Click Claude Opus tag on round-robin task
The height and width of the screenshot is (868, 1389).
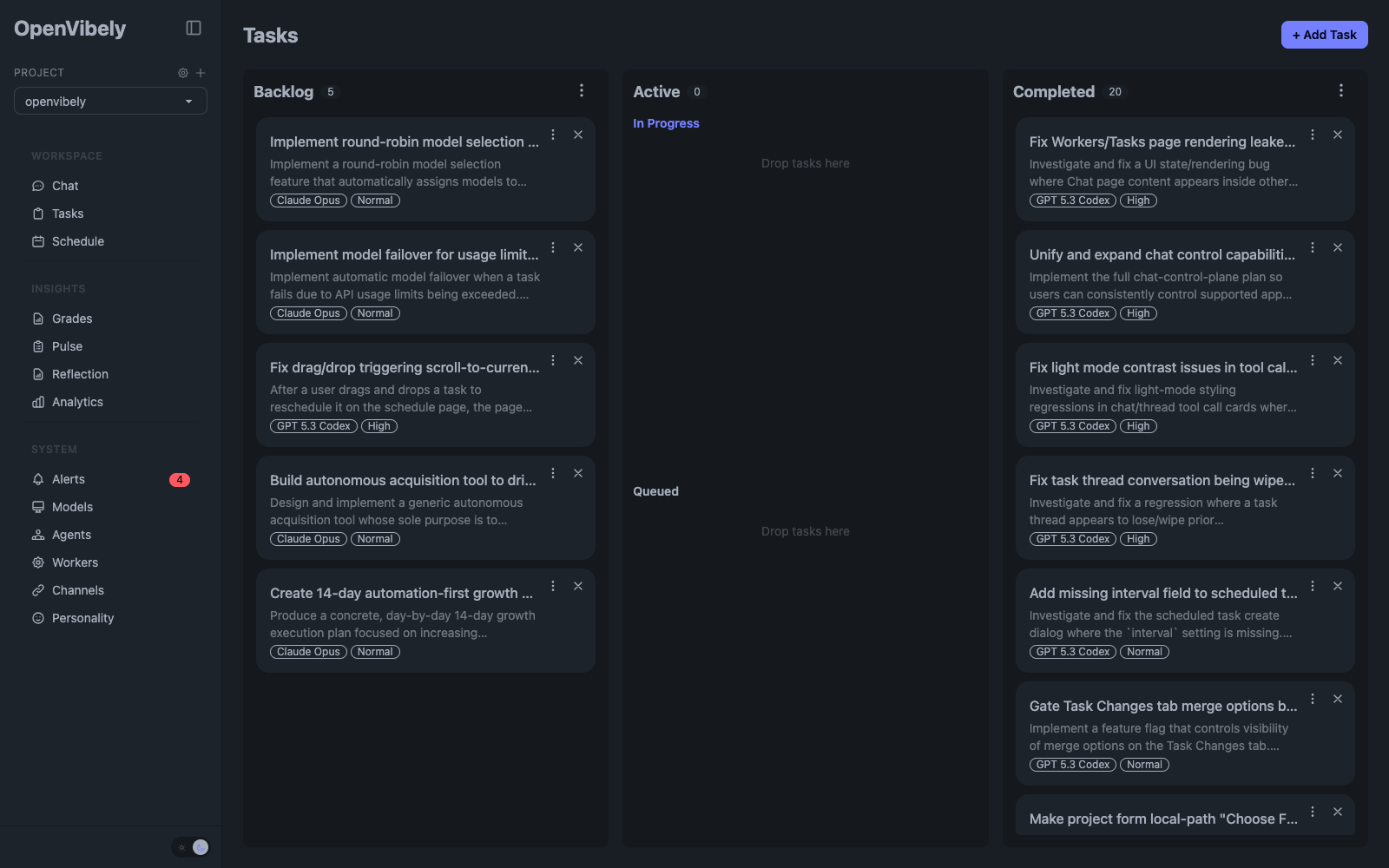coord(308,201)
